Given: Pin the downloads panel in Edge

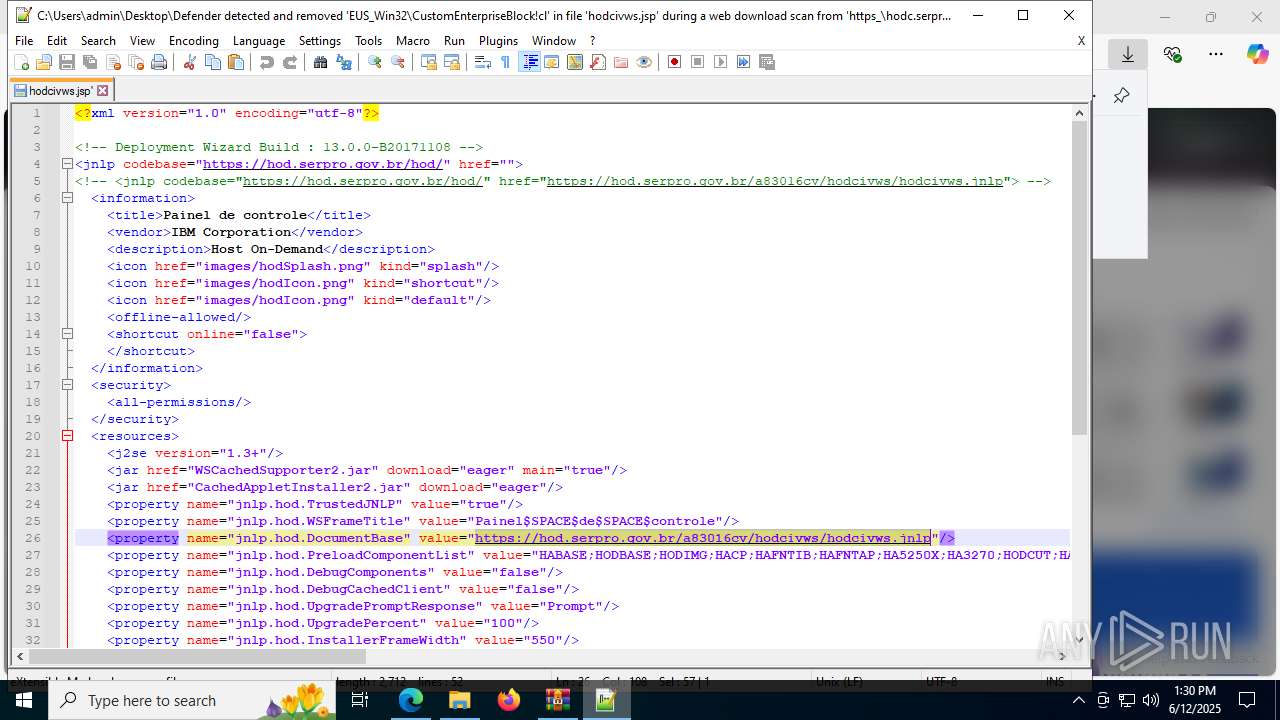Looking at the screenshot, I should pos(1121,96).
